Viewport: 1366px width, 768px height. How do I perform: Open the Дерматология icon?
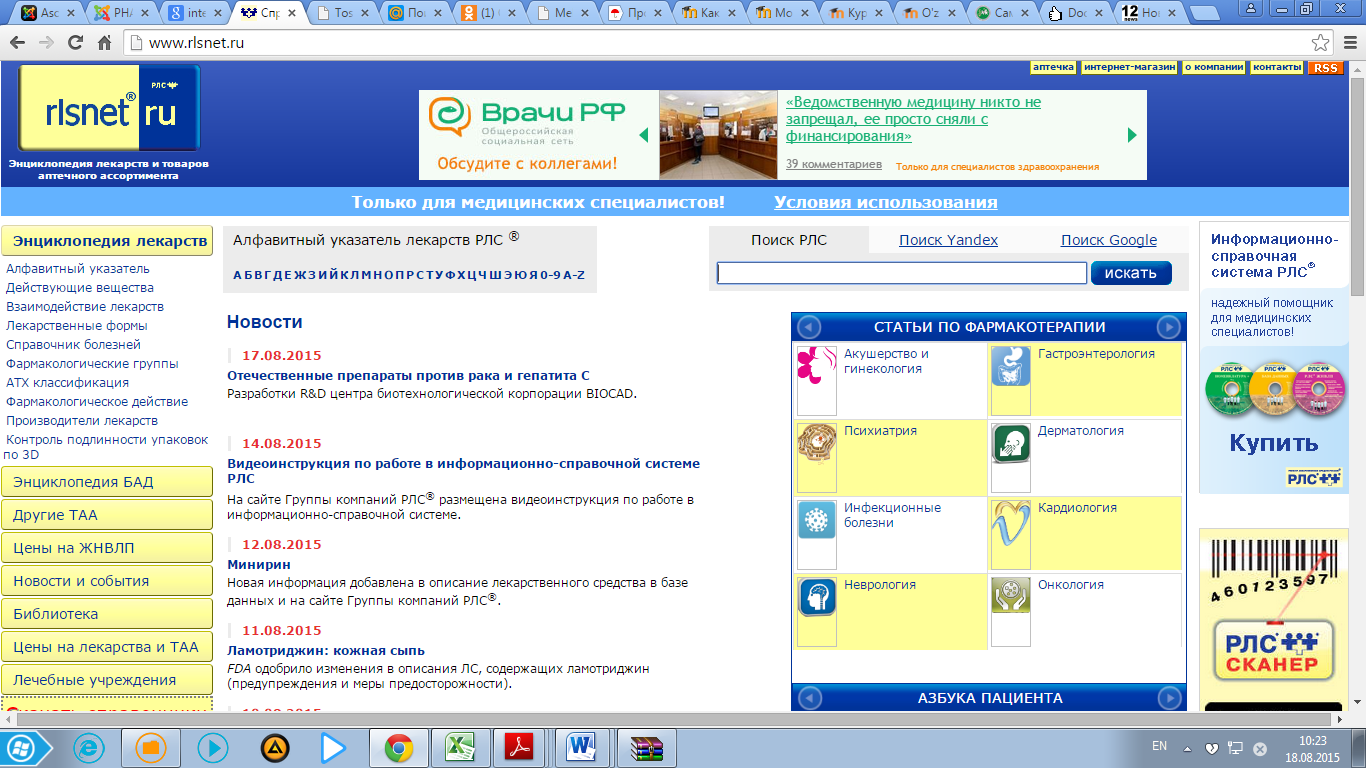(x=1010, y=457)
